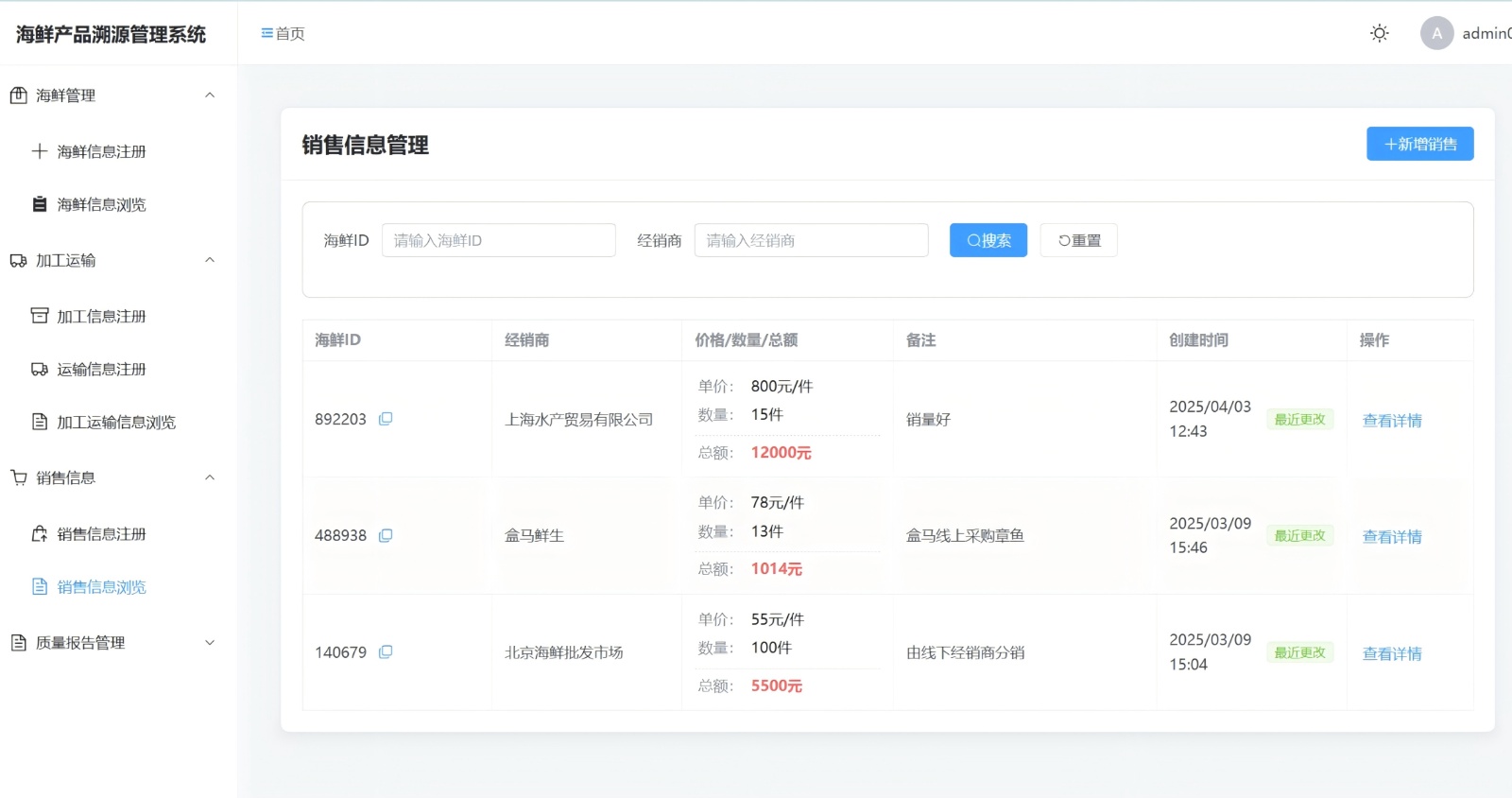The height and width of the screenshot is (798, 1512).
Task: Open 销售信息注册 page
Action: point(101,534)
